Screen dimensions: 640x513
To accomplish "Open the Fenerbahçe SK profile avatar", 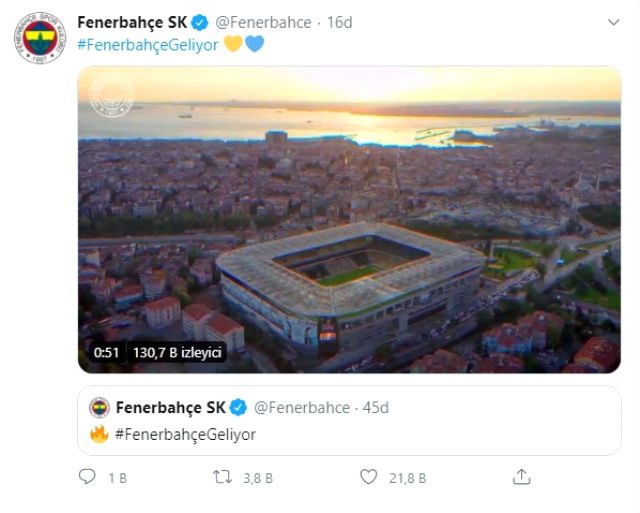I will click(x=40, y=39).
